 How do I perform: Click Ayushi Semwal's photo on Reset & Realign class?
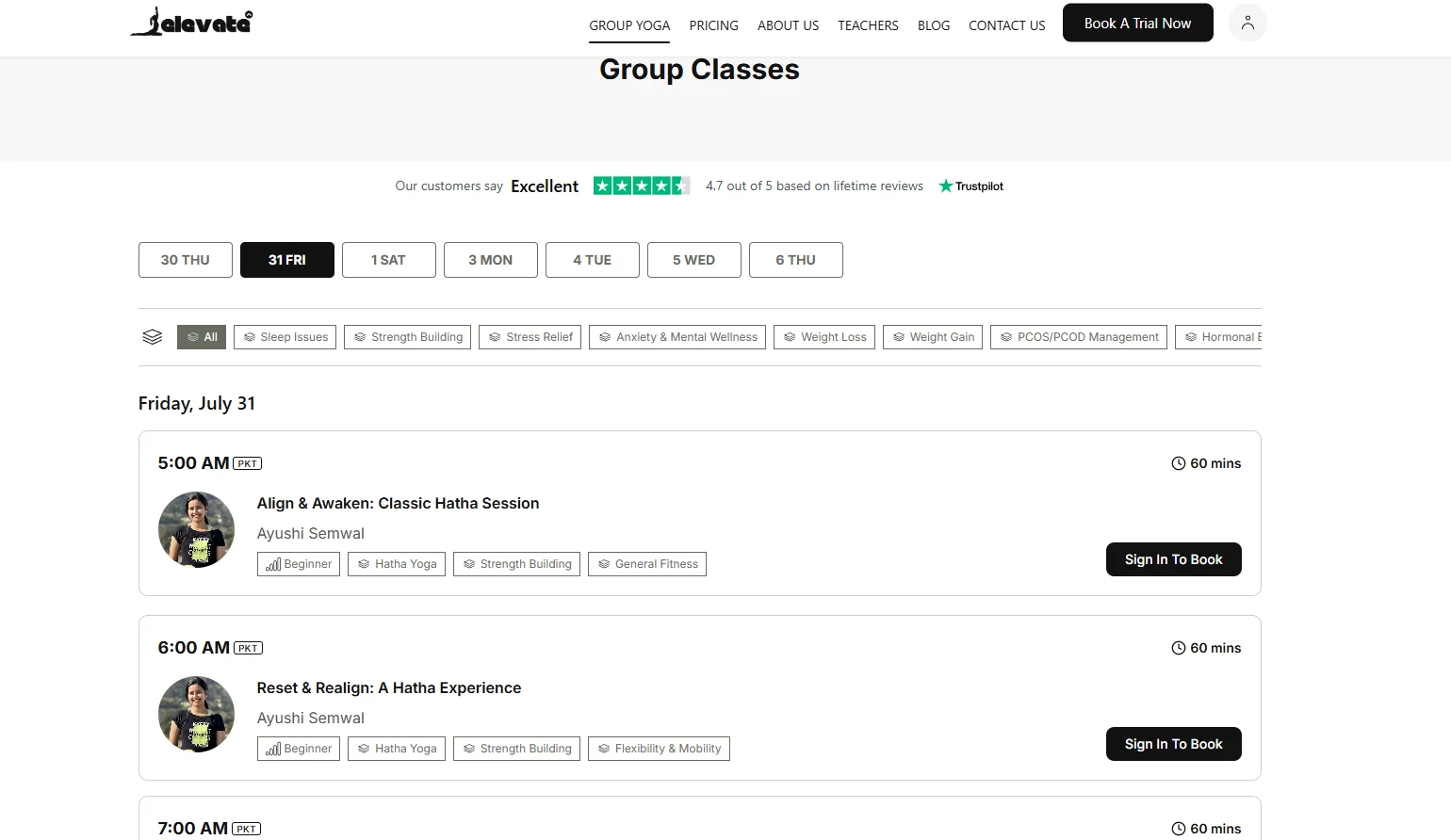(196, 714)
